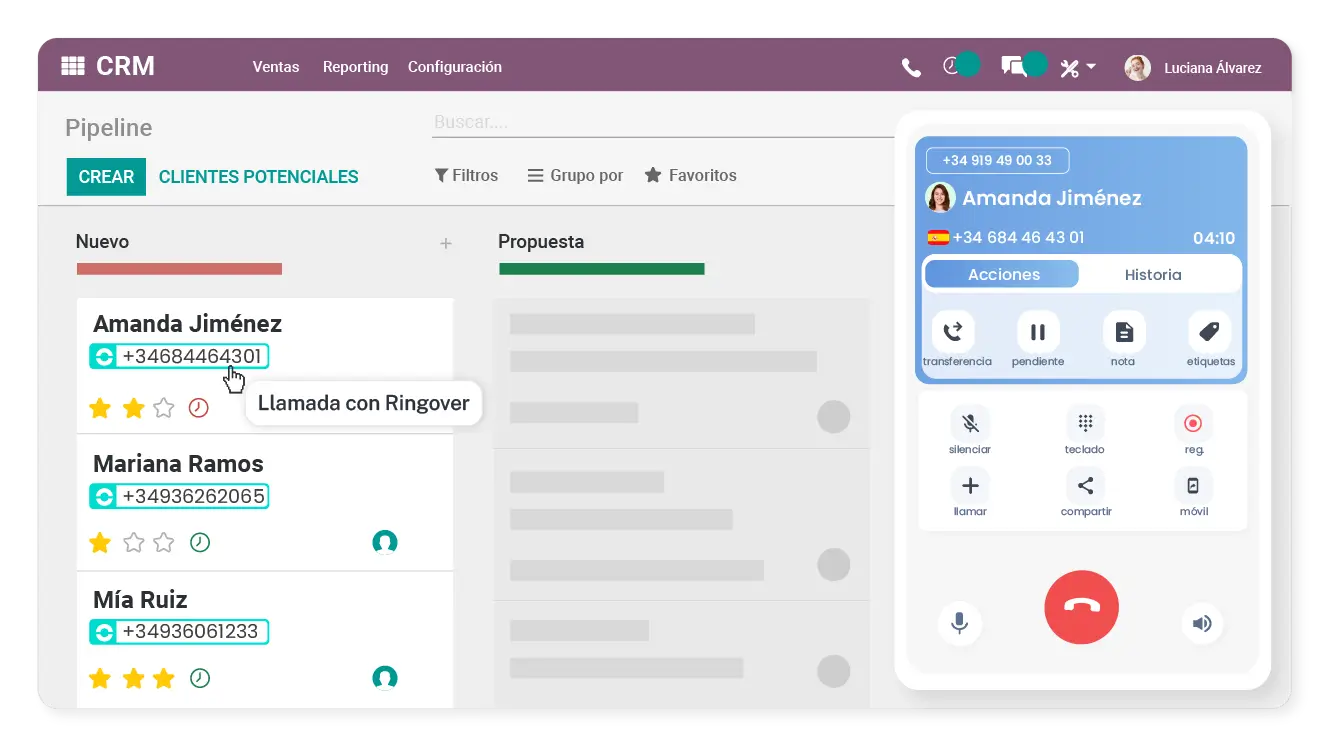Open the apps grid menu icon
This screenshot has width=1332, height=747.
pos(73,67)
